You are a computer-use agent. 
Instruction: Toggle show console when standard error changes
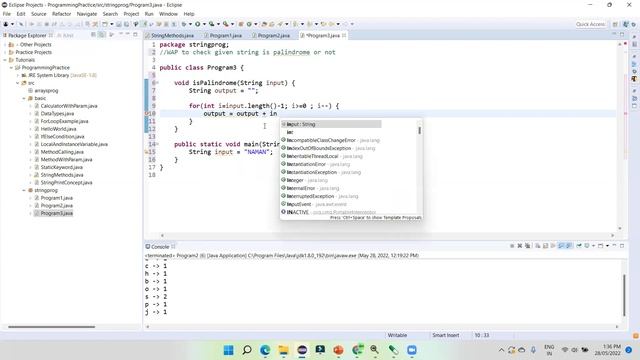pyautogui.click(x=569, y=246)
